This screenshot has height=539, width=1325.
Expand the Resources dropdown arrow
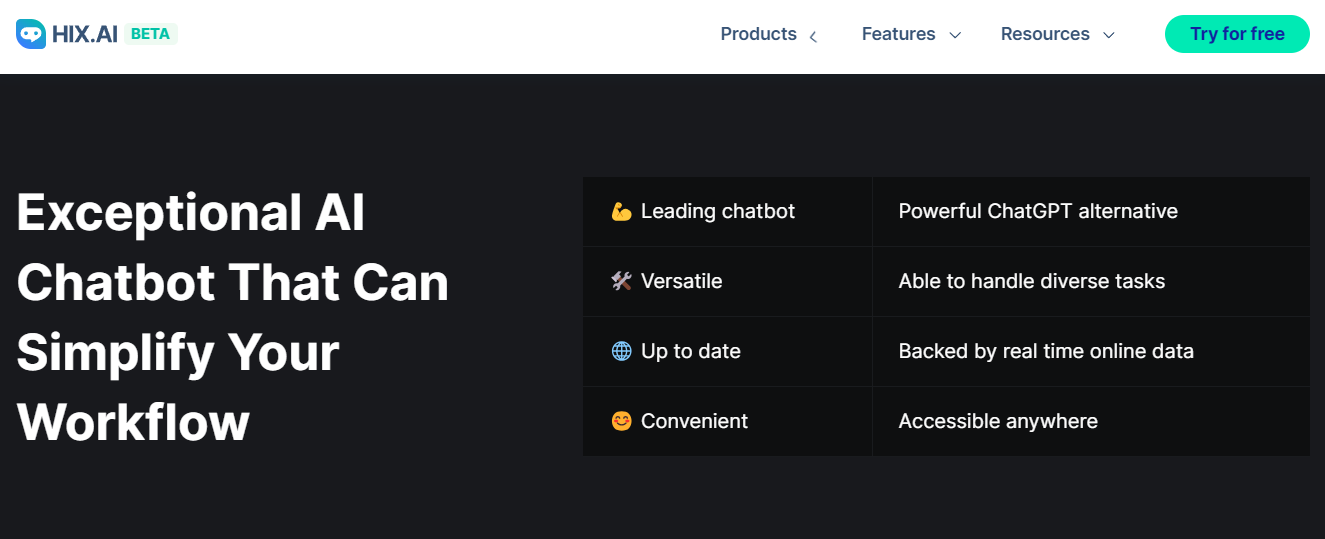click(1108, 35)
